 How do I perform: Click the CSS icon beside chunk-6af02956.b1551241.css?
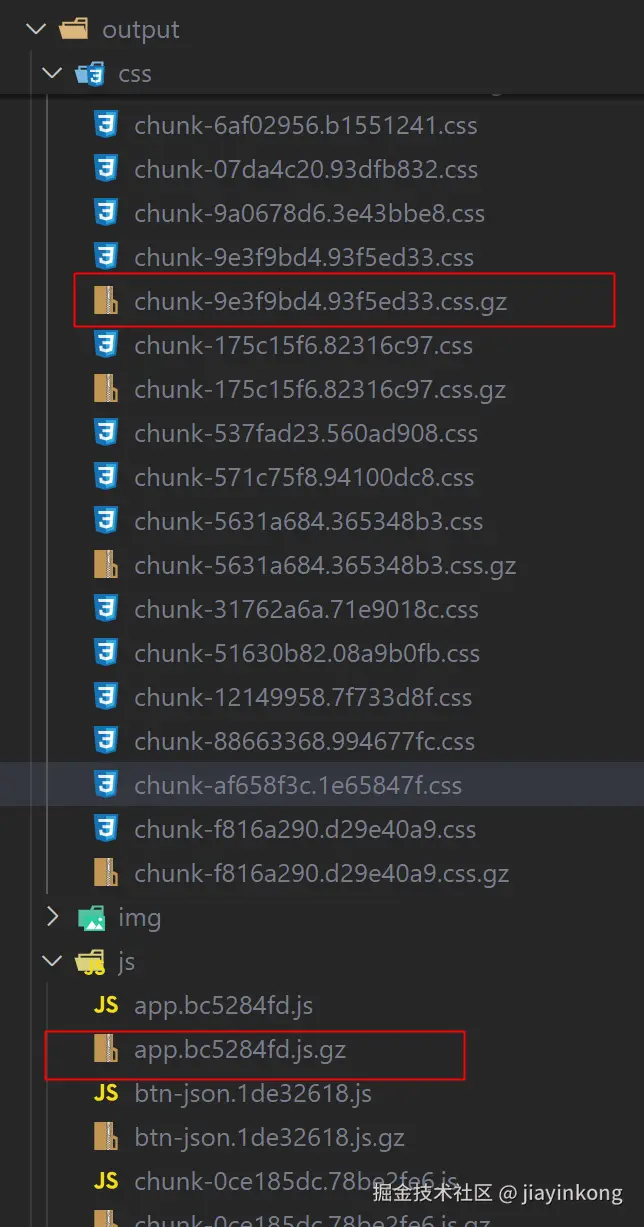point(106,125)
